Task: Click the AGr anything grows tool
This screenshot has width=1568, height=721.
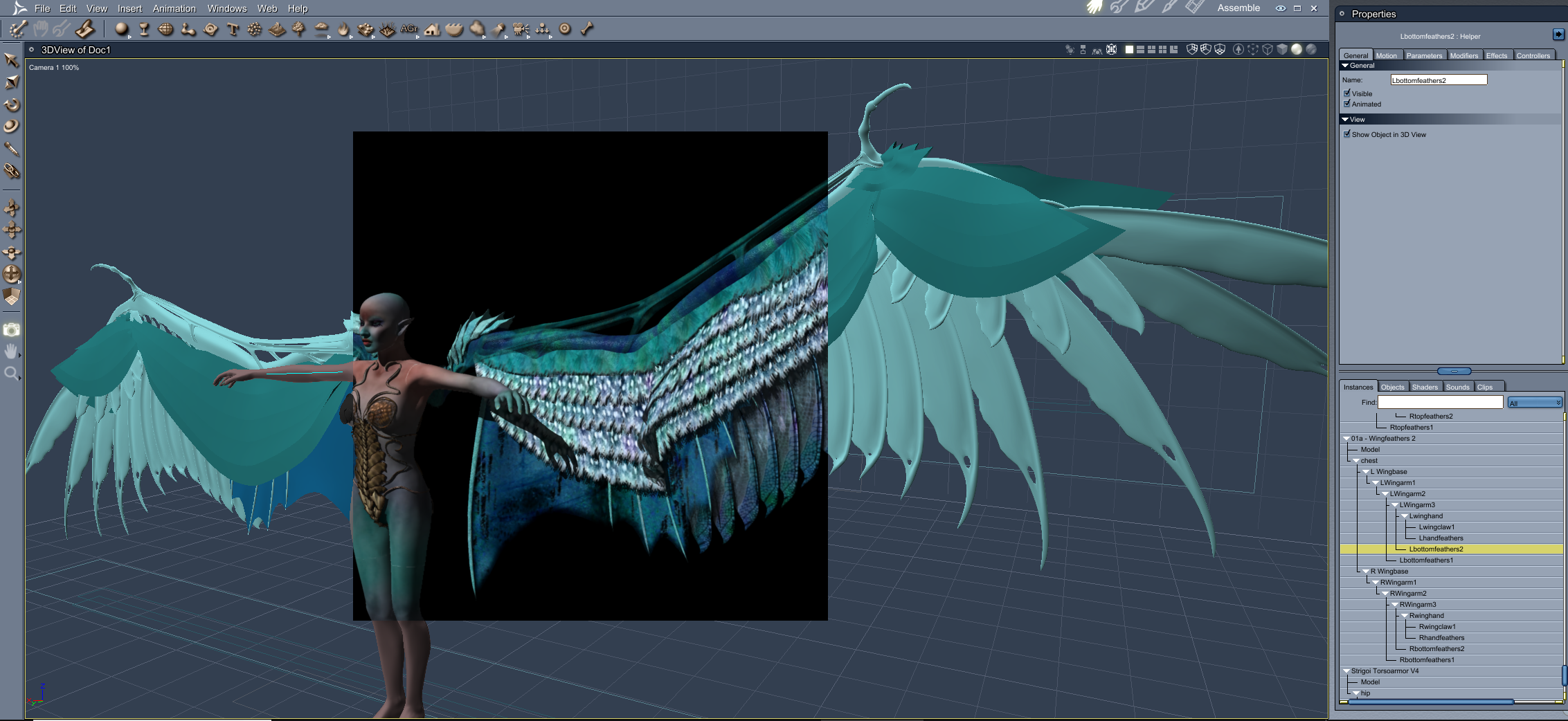Action: [409, 28]
